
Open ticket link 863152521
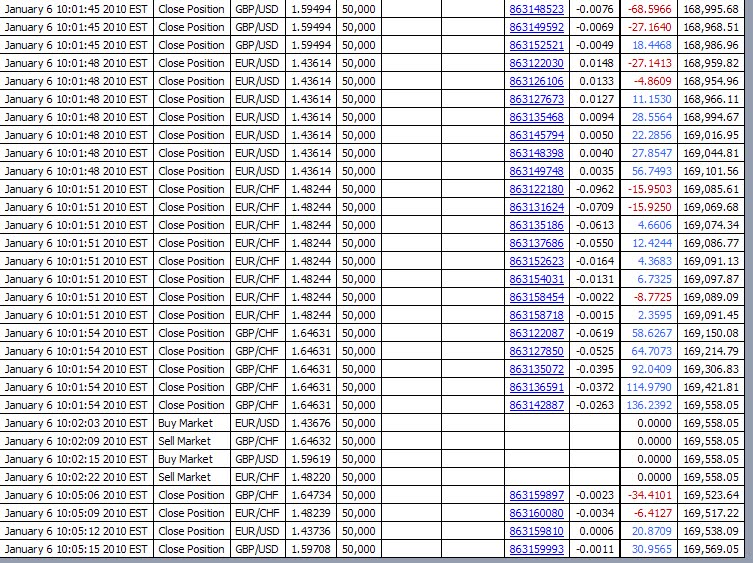(536, 45)
